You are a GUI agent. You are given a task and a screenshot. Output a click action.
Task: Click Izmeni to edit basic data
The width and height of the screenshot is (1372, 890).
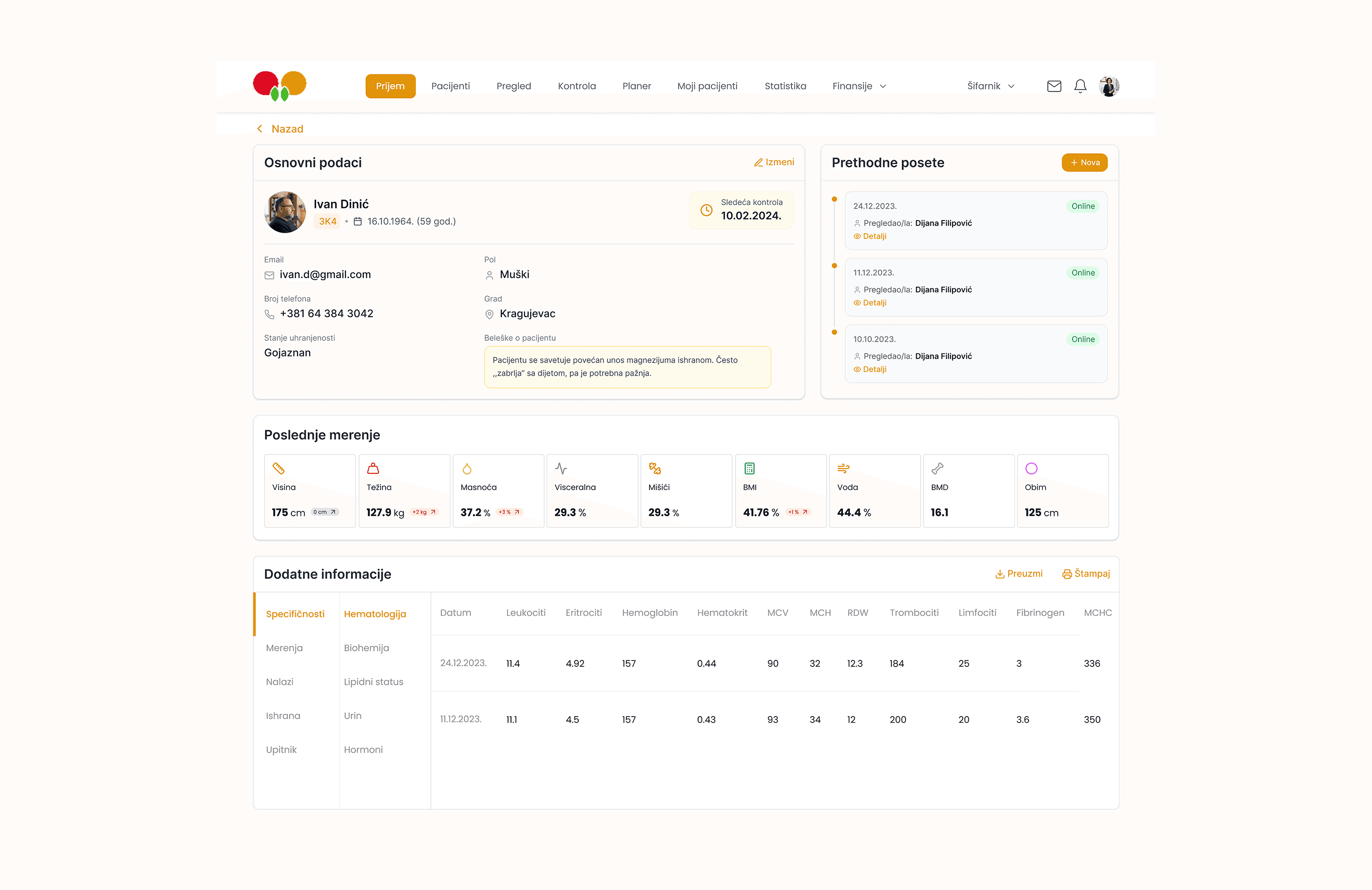774,162
